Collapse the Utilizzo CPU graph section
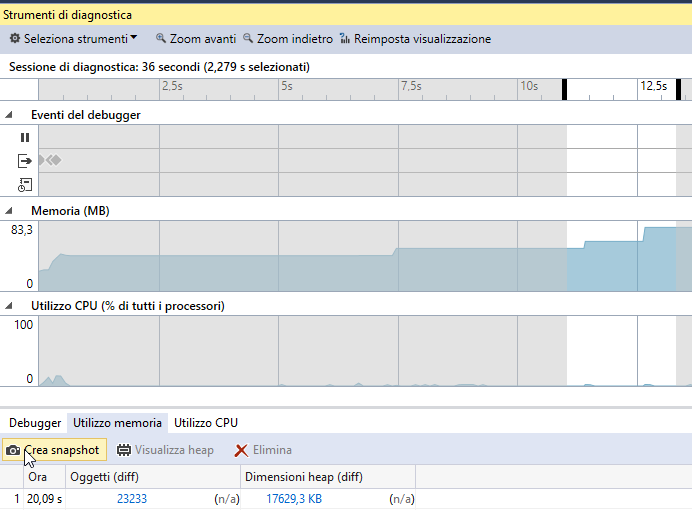Screen dimensions: 692x510 tap(8, 306)
